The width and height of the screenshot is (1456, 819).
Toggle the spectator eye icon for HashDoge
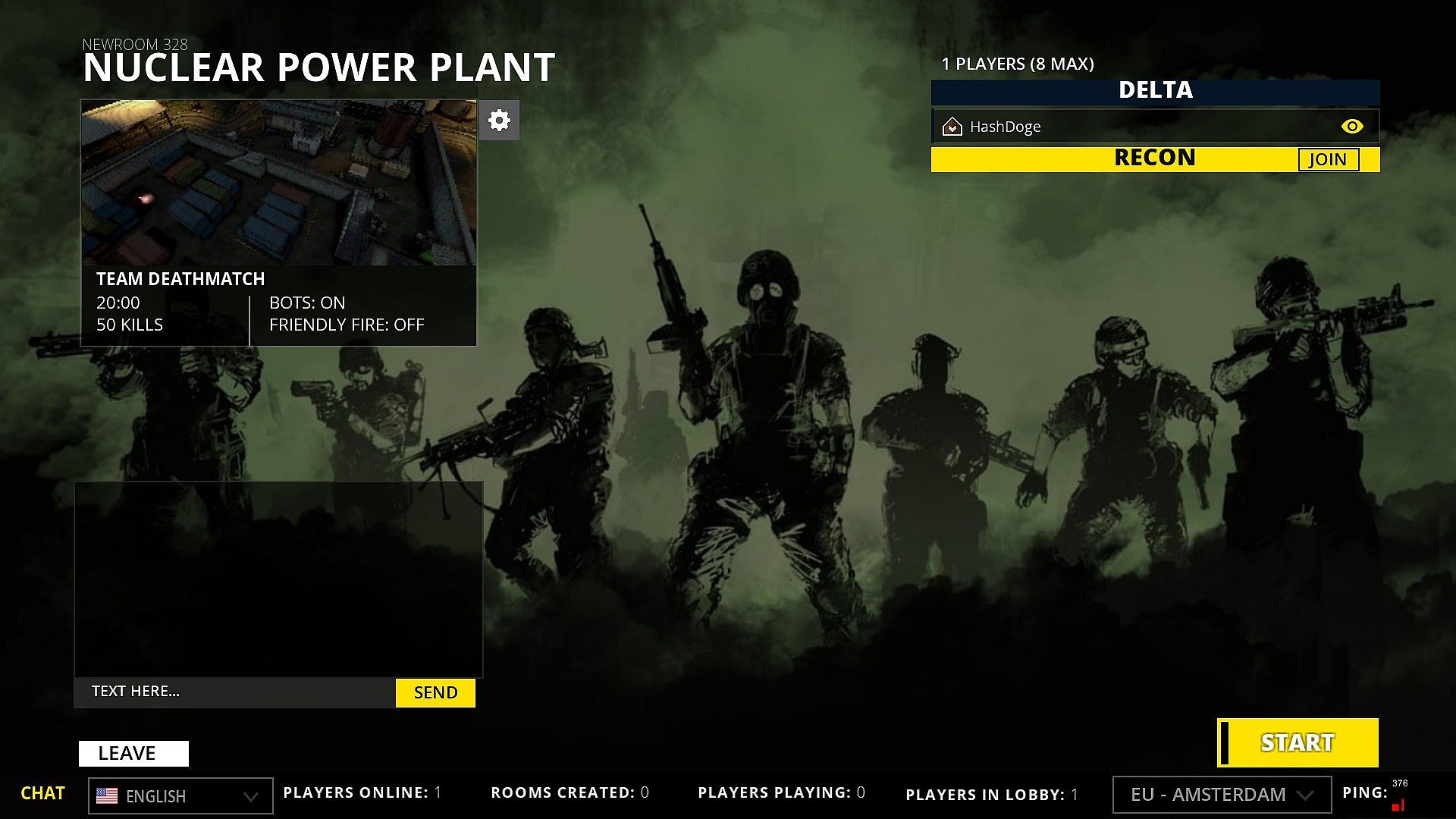pyautogui.click(x=1351, y=127)
